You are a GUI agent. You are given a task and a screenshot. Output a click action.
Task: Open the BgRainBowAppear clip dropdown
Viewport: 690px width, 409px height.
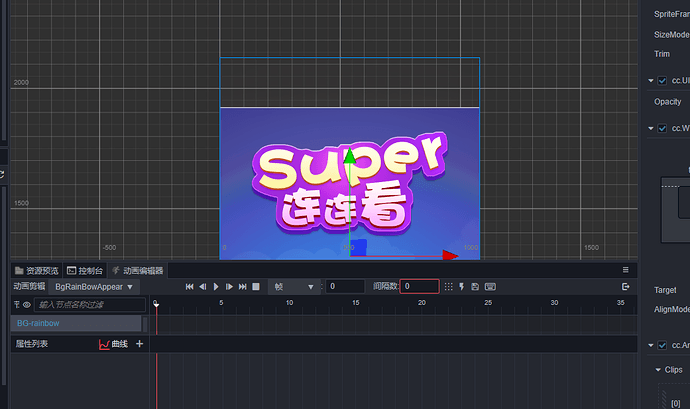tap(94, 287)
